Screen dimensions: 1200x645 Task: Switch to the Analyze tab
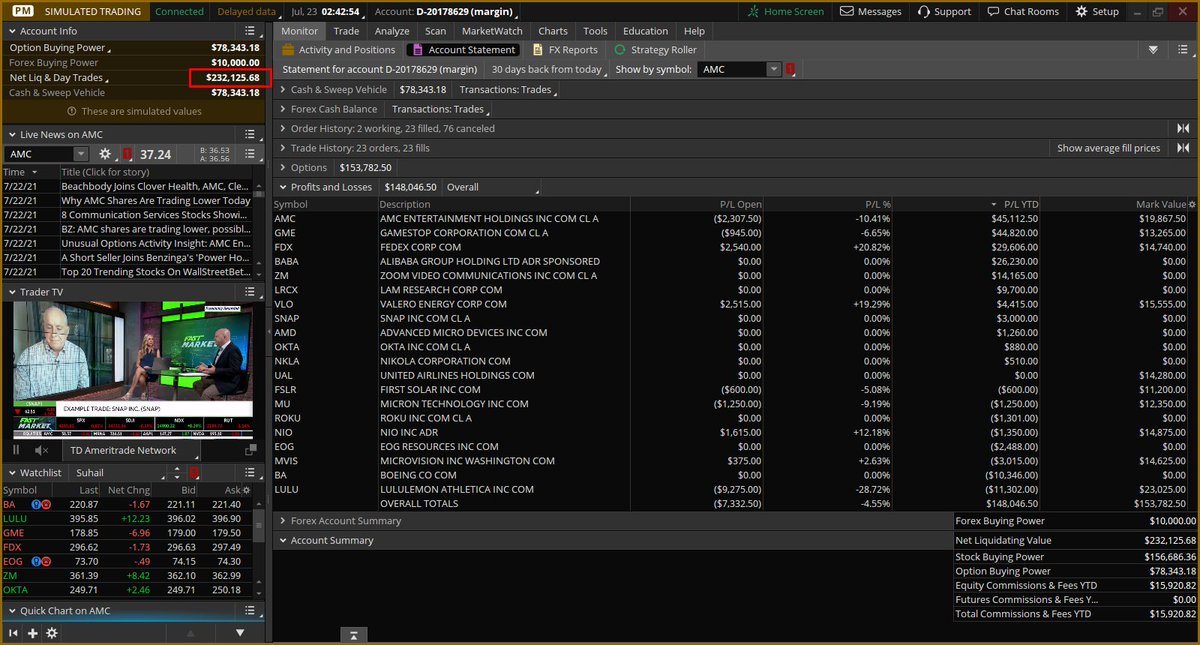[392, 31]
